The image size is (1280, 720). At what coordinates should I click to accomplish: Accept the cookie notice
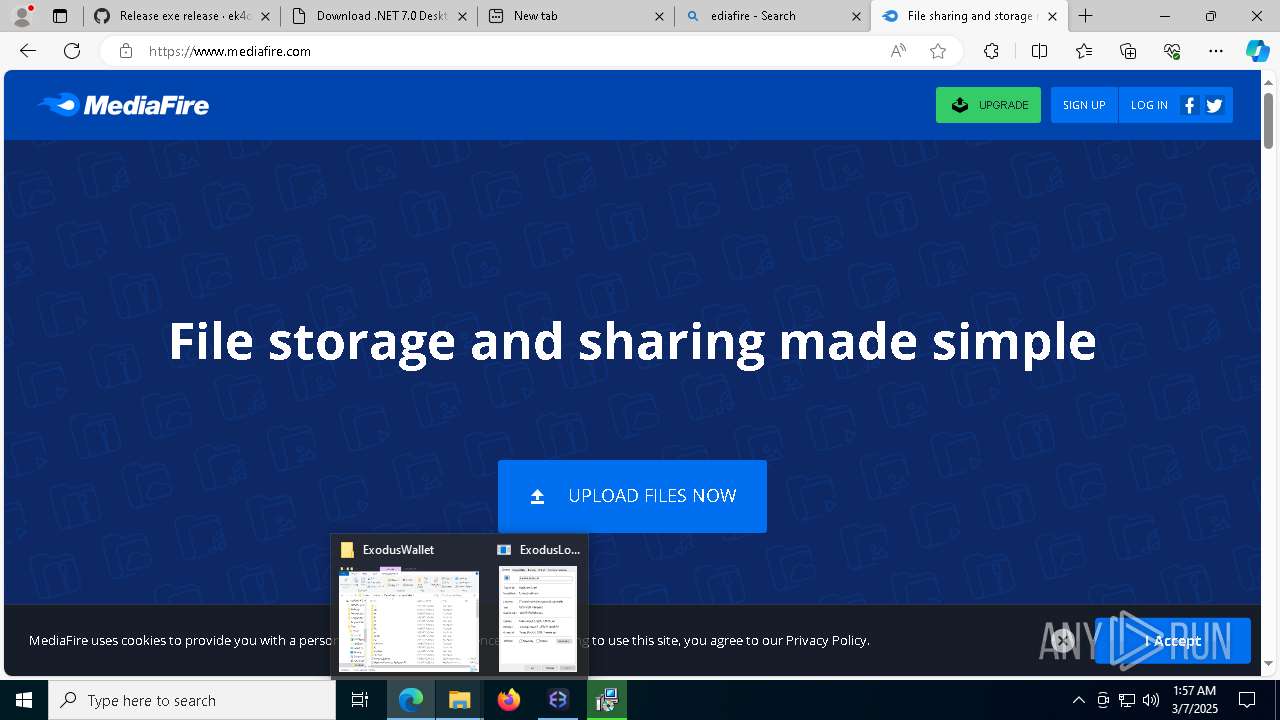tap(1172, 641)
